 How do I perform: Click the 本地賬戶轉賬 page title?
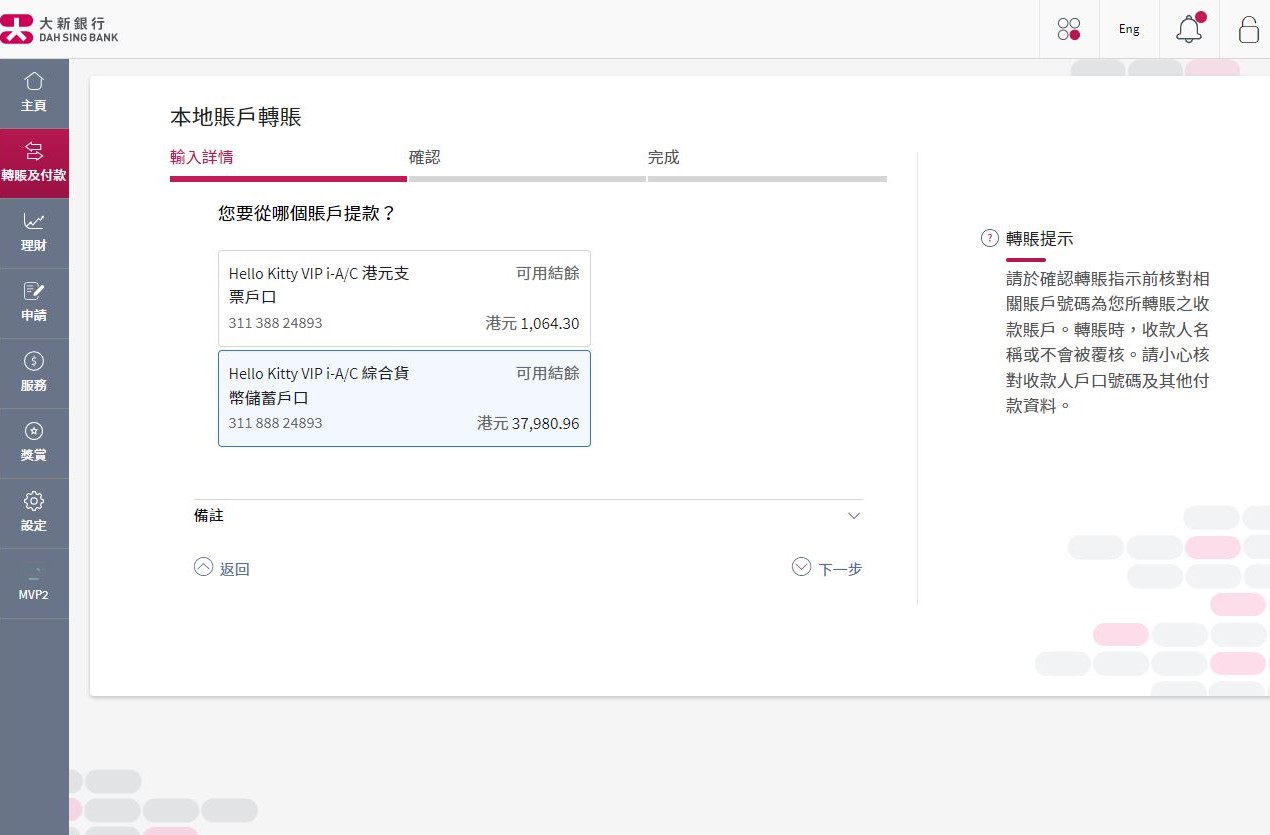236,117
